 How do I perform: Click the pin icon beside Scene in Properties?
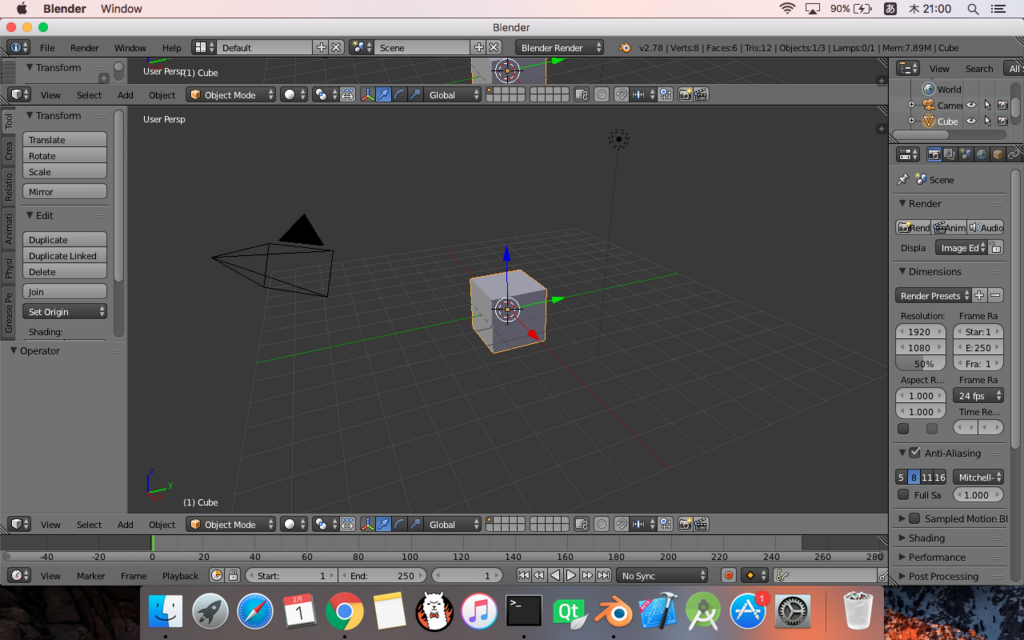(903, 179)
